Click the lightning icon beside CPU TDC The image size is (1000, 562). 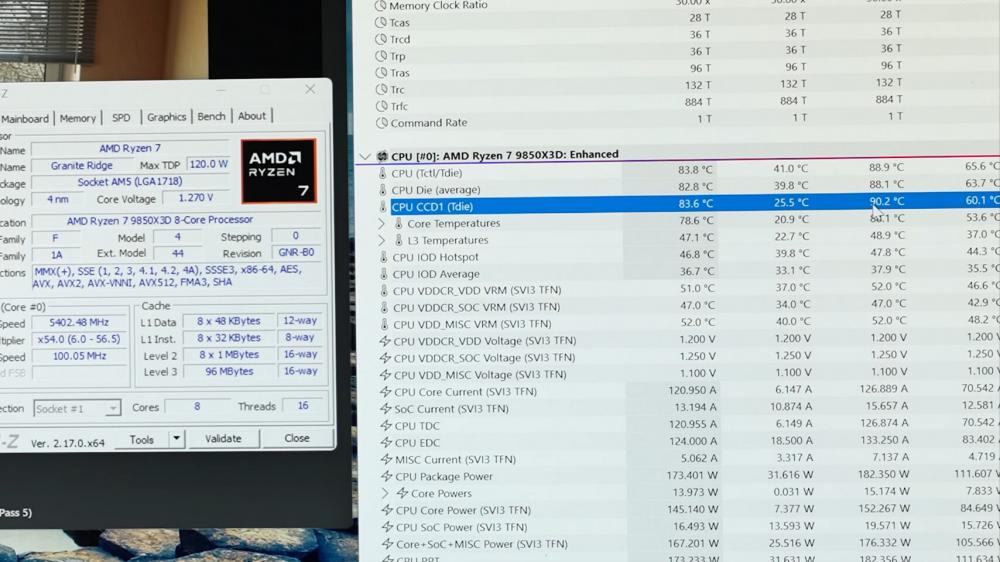point(386,426)
